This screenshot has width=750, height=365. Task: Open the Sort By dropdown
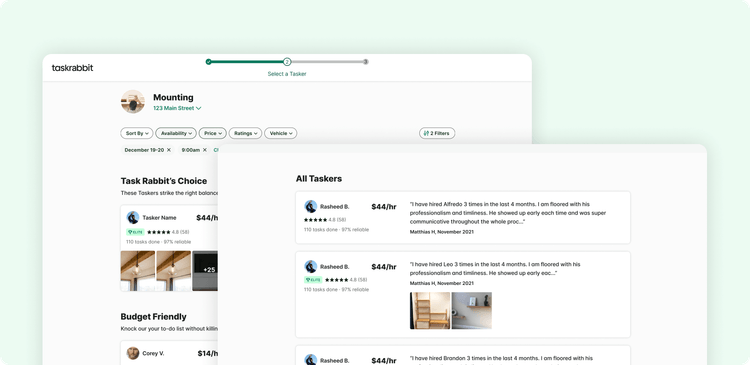(137, 133)
